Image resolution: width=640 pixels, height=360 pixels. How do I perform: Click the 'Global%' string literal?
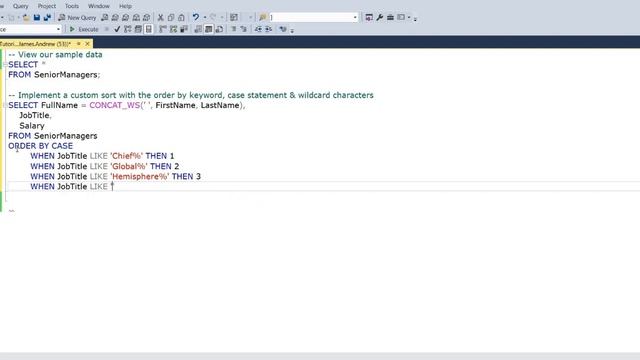click(x=129, y=166)
